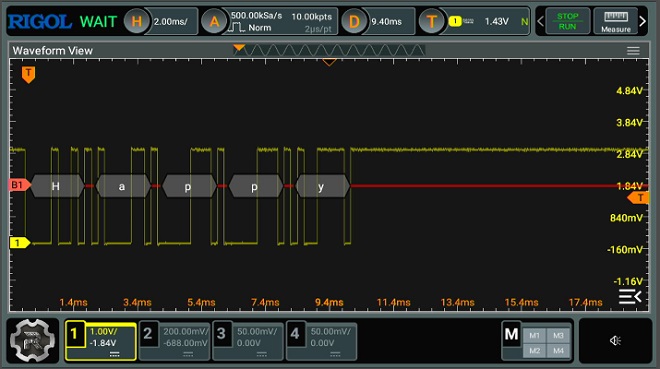Viewport: 660px width, 369px height.
Task: Tap the 9.40ms delay value
Action: click(386, 21)
